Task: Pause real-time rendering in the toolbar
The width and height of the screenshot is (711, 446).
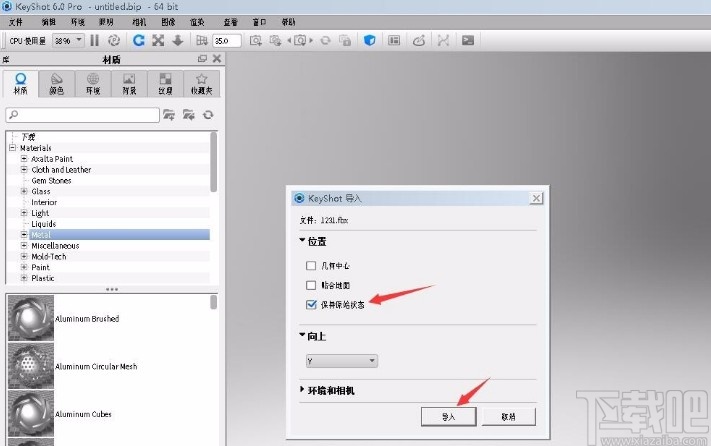Action: (94, 40)
